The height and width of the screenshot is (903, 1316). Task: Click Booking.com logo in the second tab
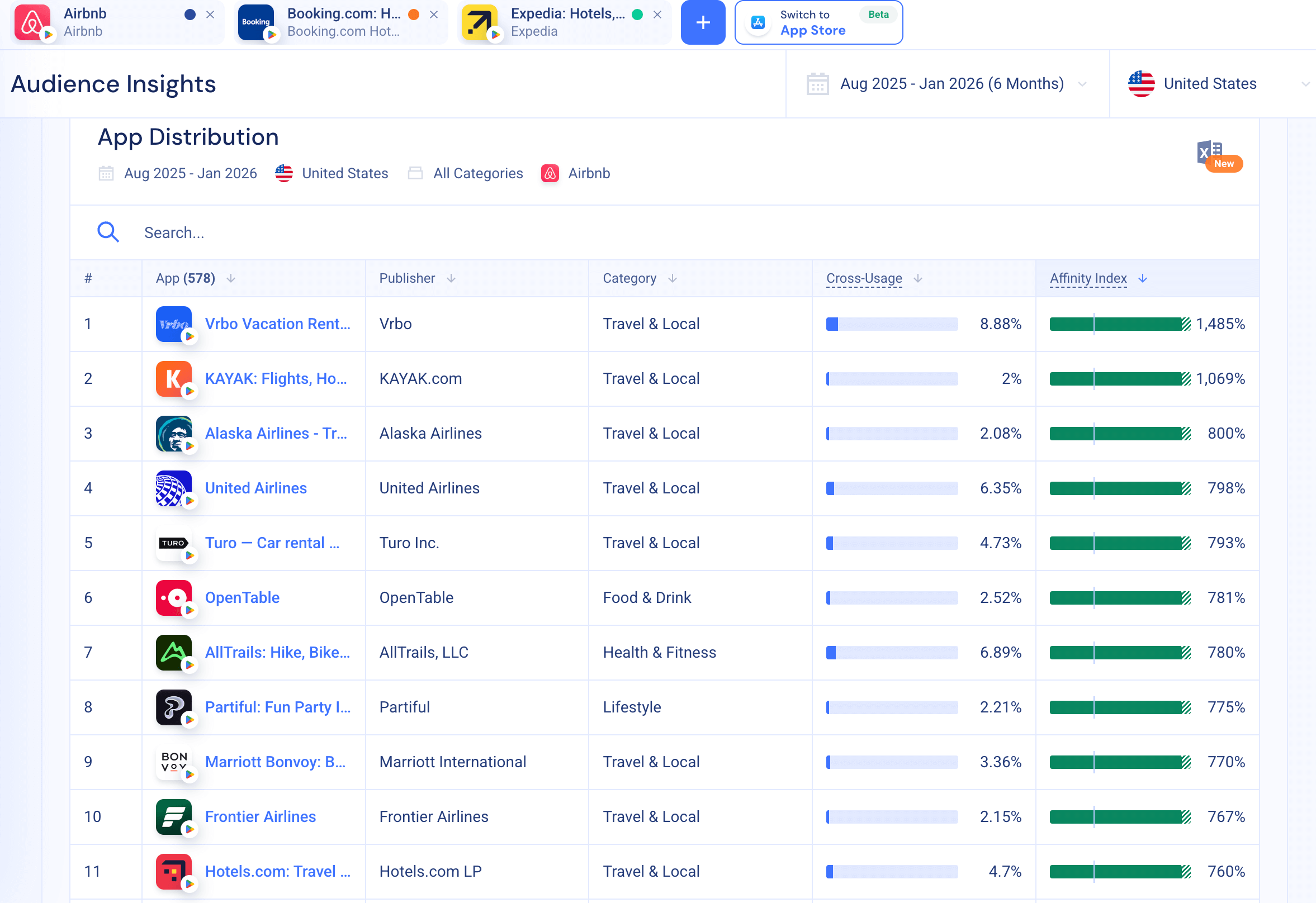click(x=255, y=22)
